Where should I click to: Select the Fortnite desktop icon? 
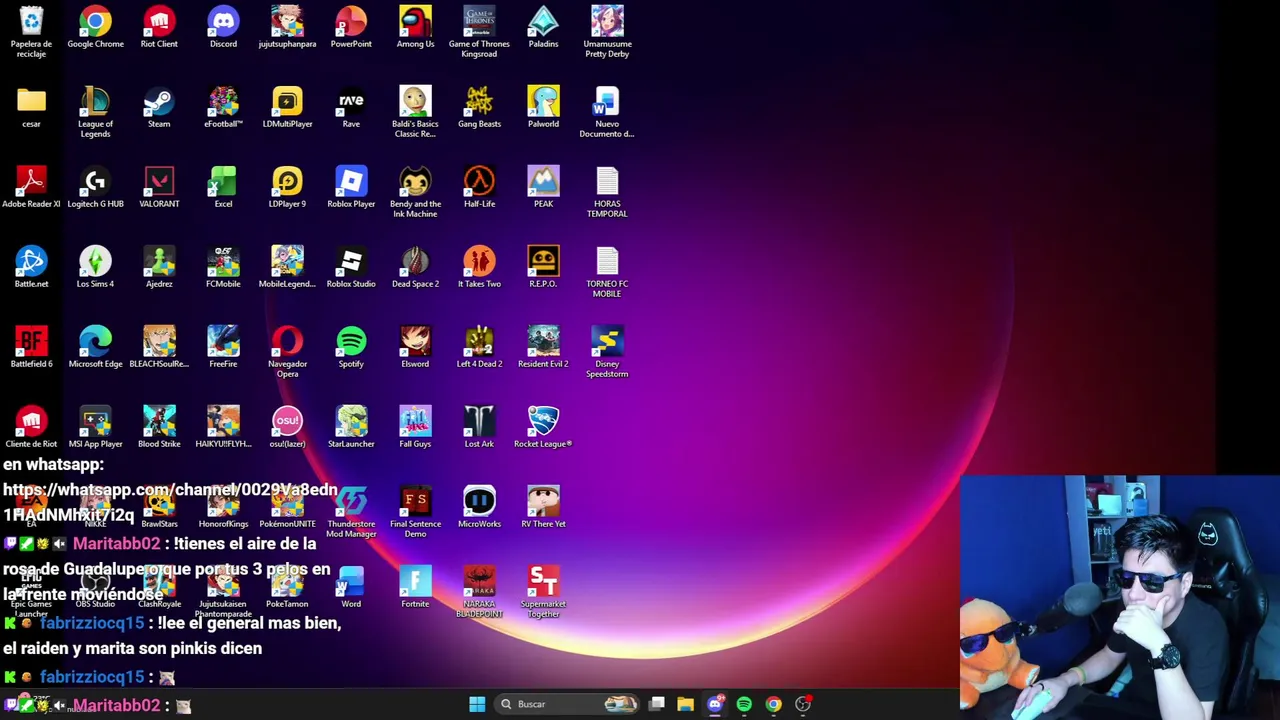tap(415, 588)
